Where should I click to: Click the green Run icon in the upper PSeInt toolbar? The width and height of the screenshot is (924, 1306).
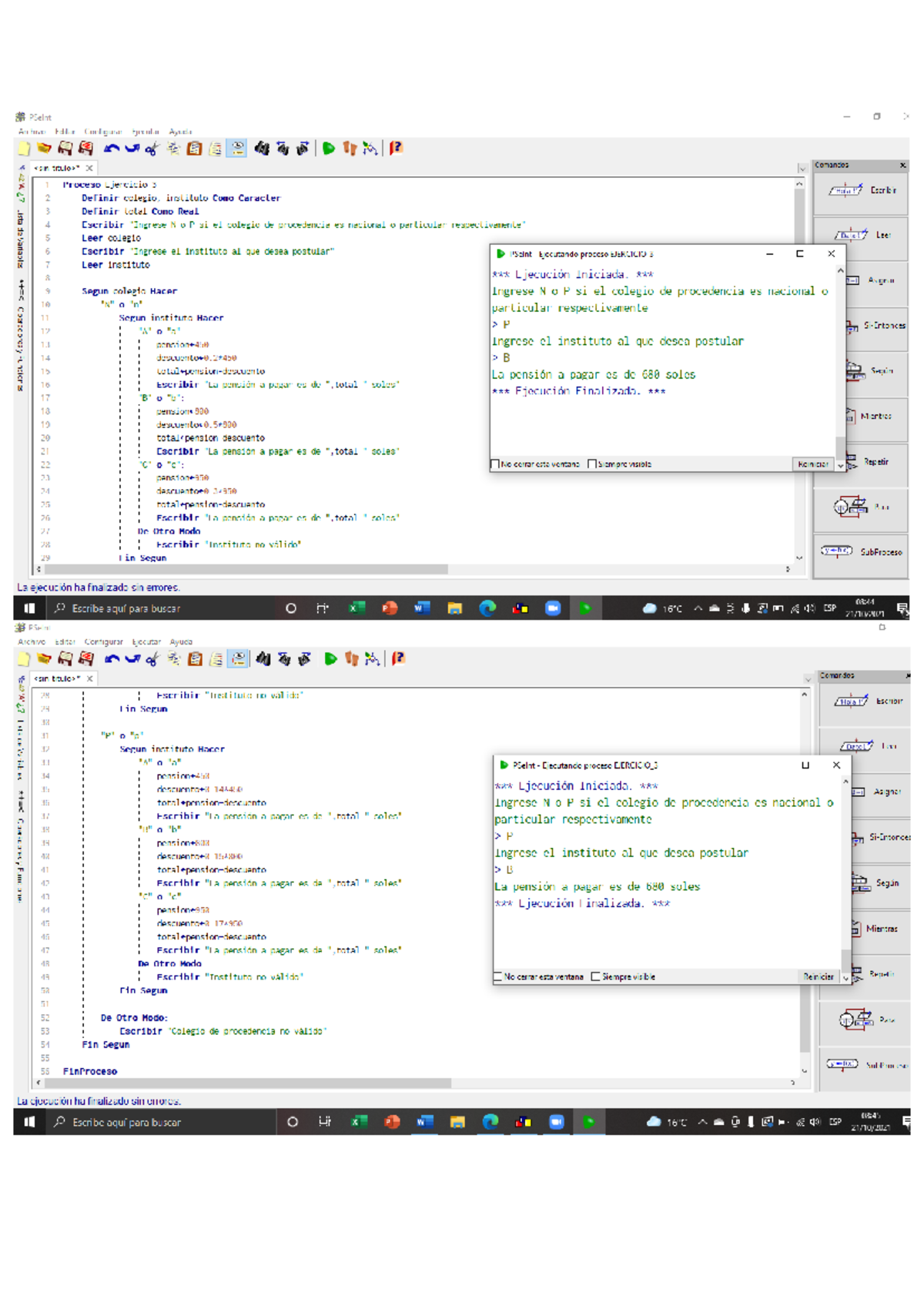click(x=329, y=149)
